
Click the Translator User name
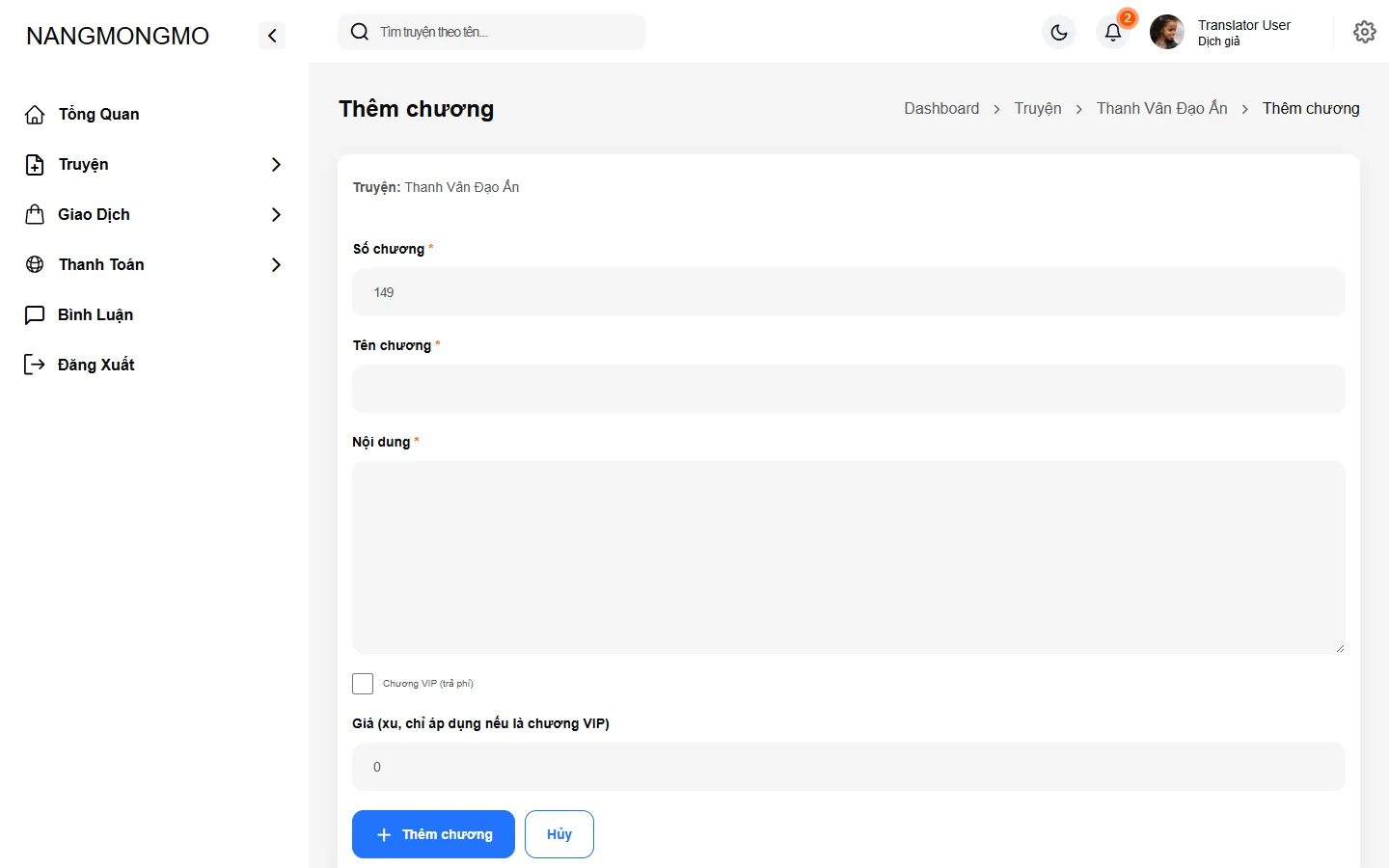coord(1244,25)
